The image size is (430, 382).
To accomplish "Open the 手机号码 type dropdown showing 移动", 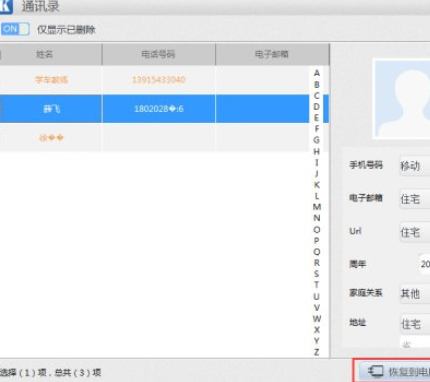I will pos(415,166).
